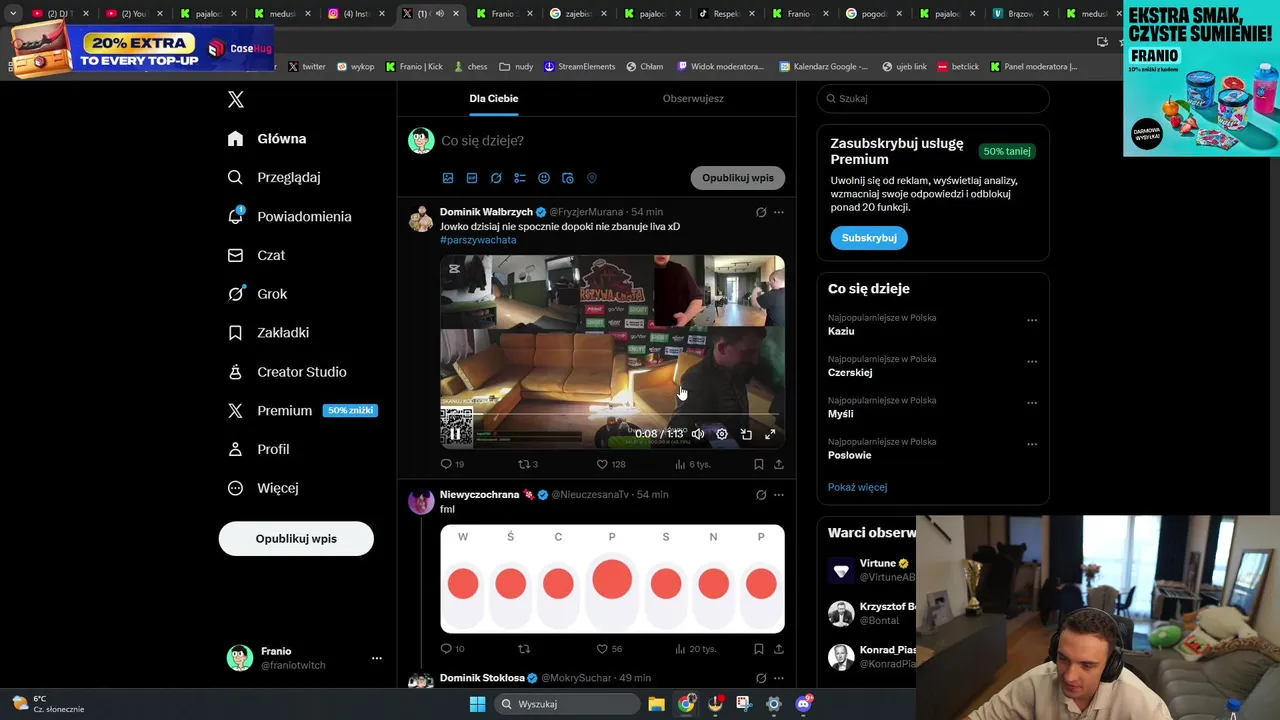Repost the Niewyczochrana post
The width and height of the screenshot is (1280, 720).
524,649
